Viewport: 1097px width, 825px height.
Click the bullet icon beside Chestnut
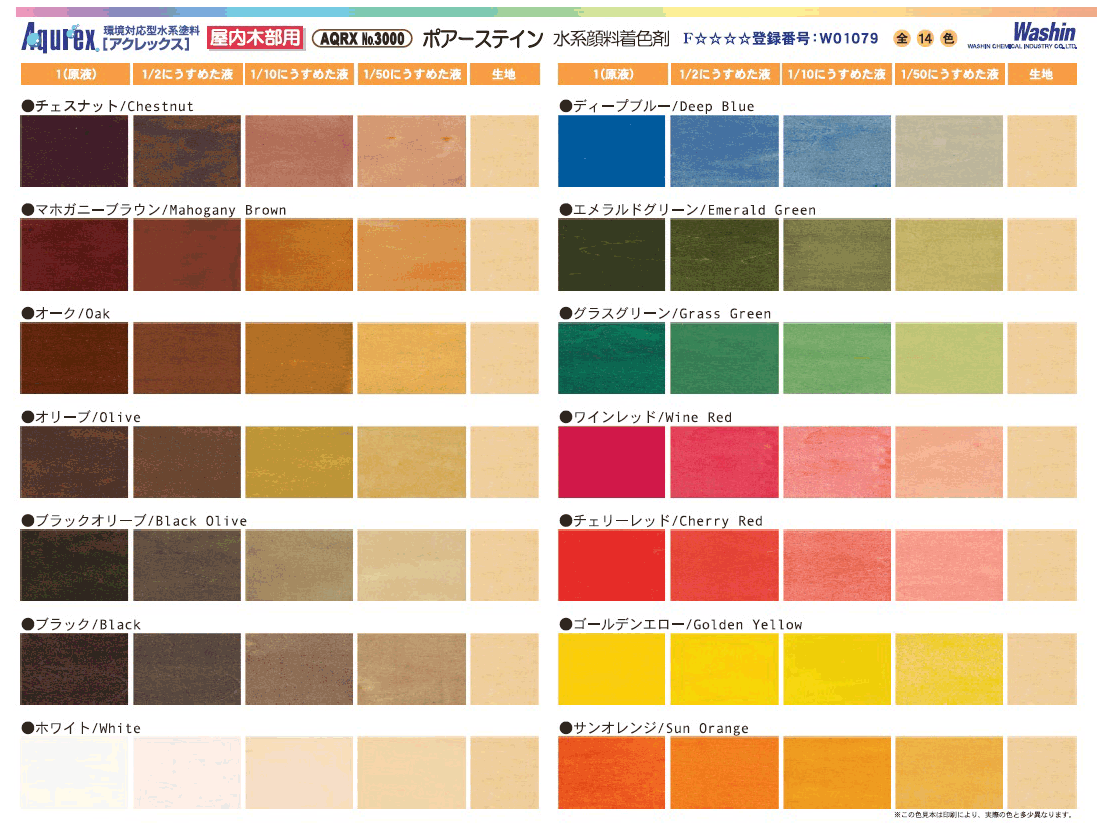[x=27, y=105]
